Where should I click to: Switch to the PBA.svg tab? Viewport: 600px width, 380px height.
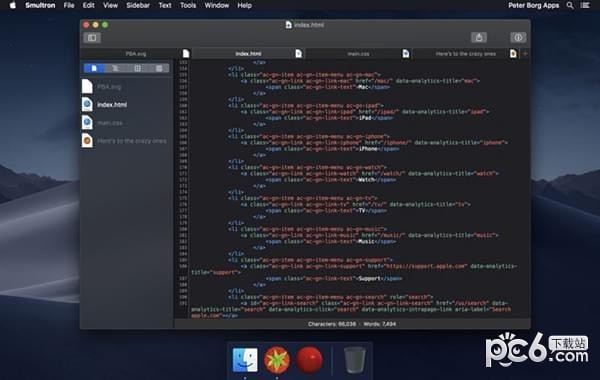click(136, 54)
